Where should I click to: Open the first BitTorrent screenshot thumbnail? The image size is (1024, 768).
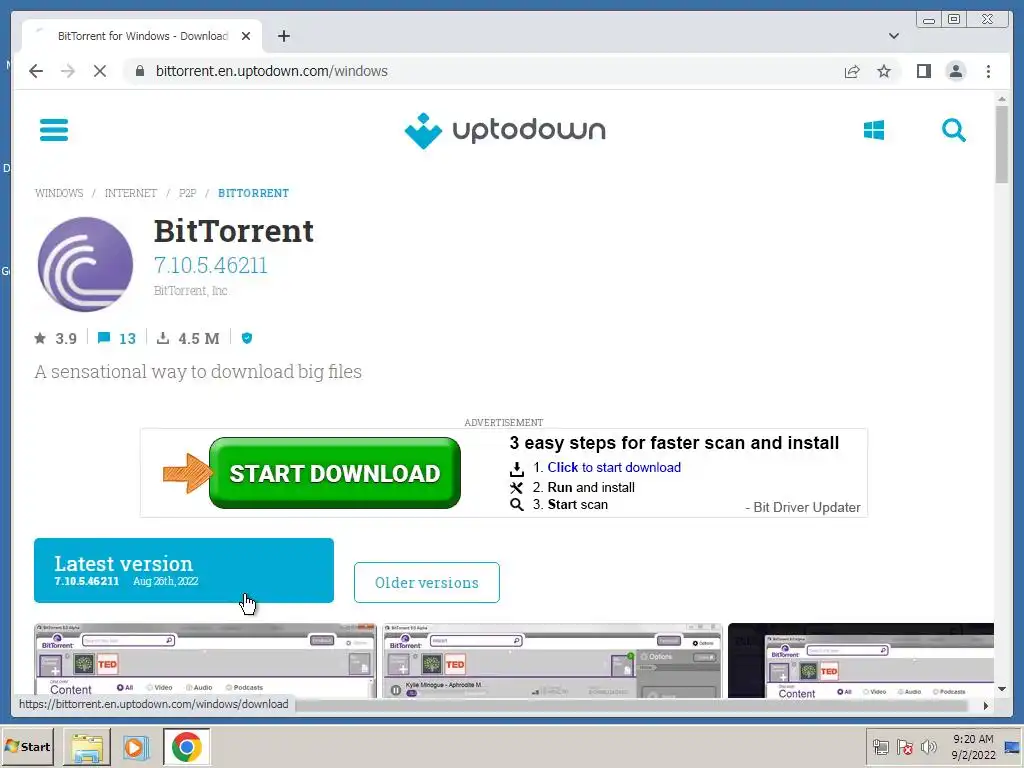point(205,660)
